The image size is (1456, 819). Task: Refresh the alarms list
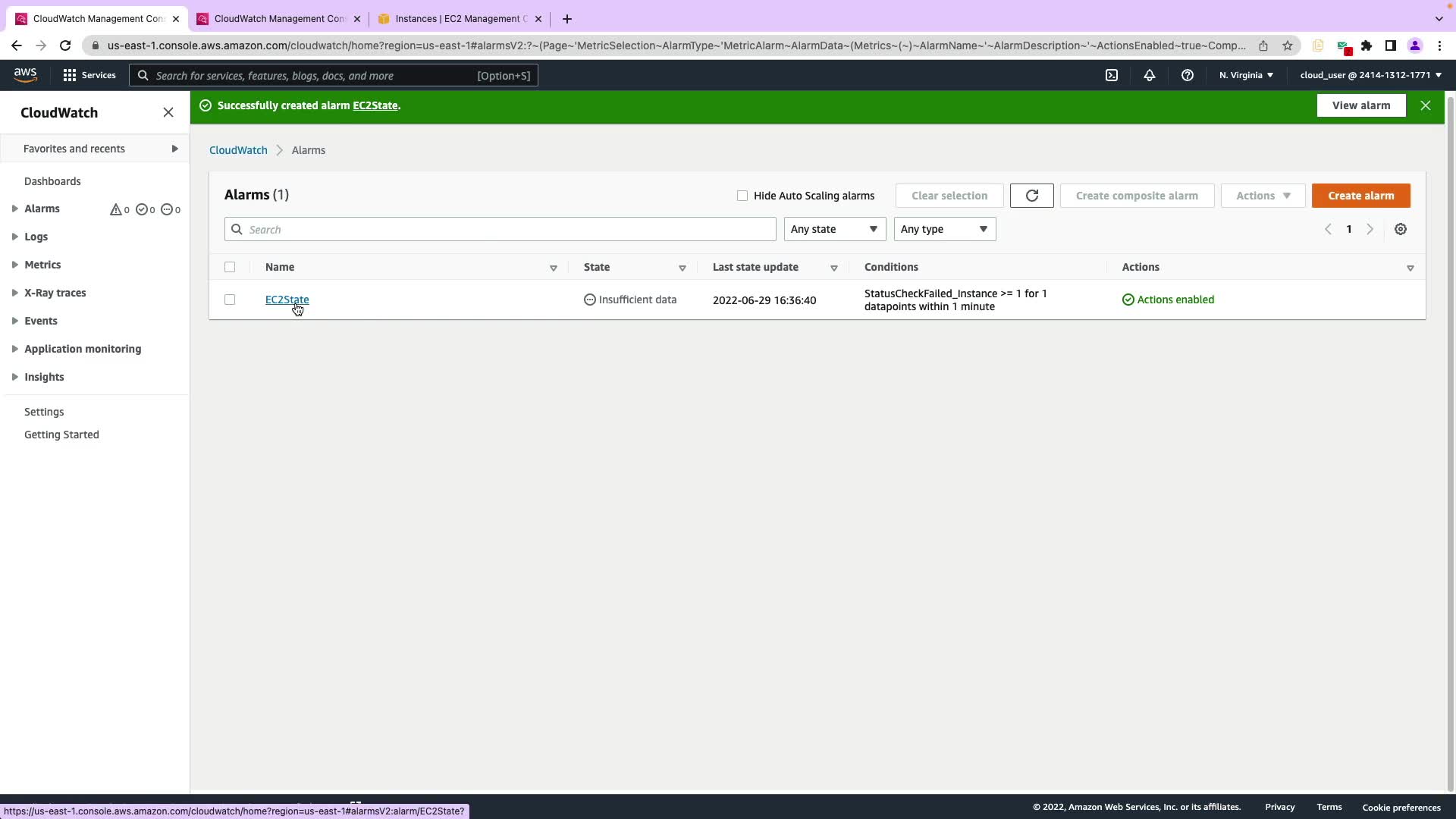tap(1031, 196)
